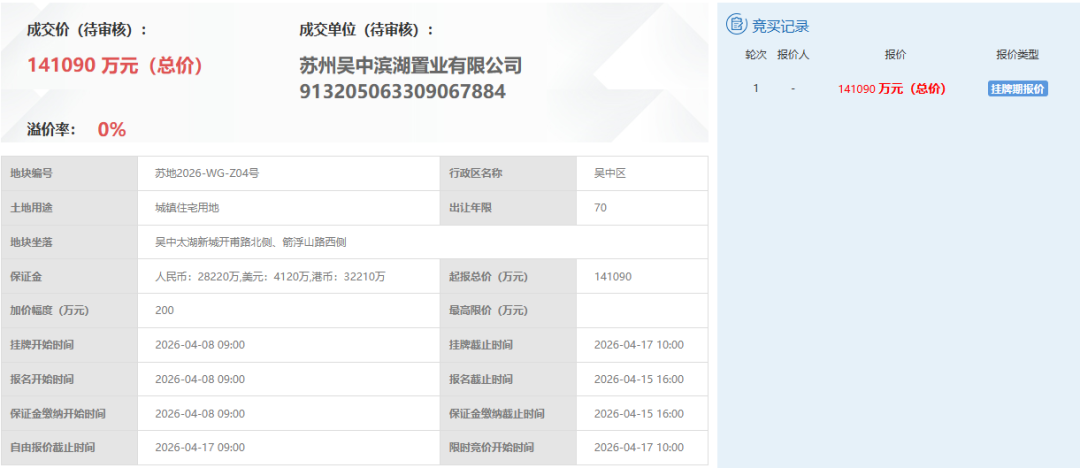Click the 挂牌截止时间 label cell
The height and width of the screenshot is (468, 1080).
[x=508, y=345]
